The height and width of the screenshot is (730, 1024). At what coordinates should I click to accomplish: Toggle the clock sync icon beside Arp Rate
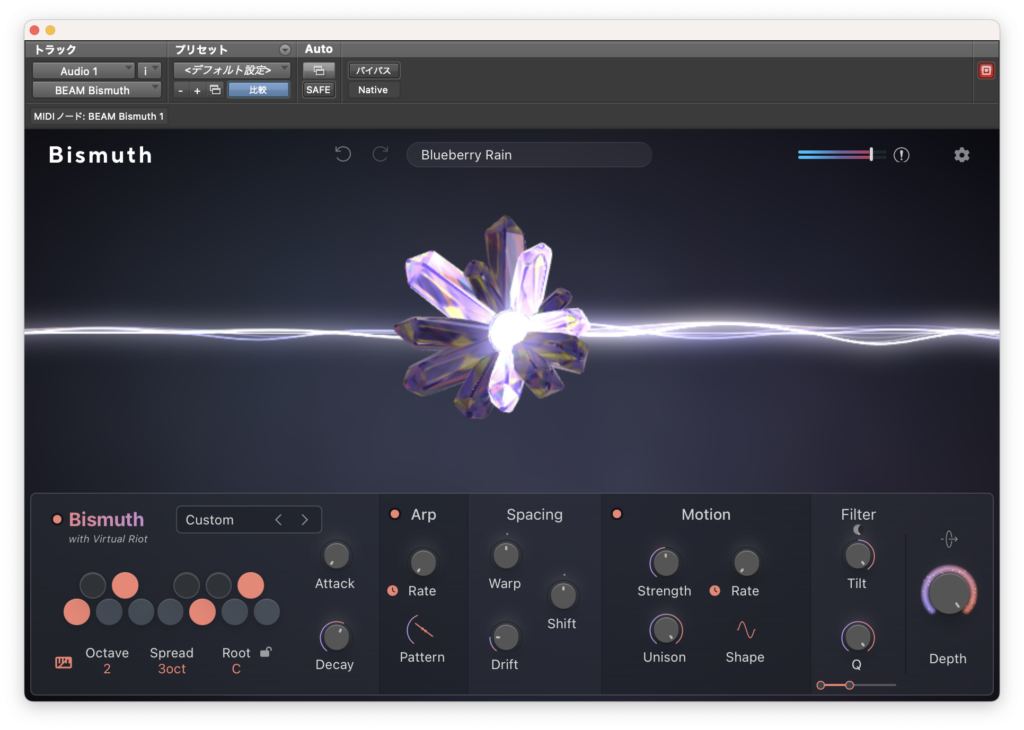click(392, 590)
